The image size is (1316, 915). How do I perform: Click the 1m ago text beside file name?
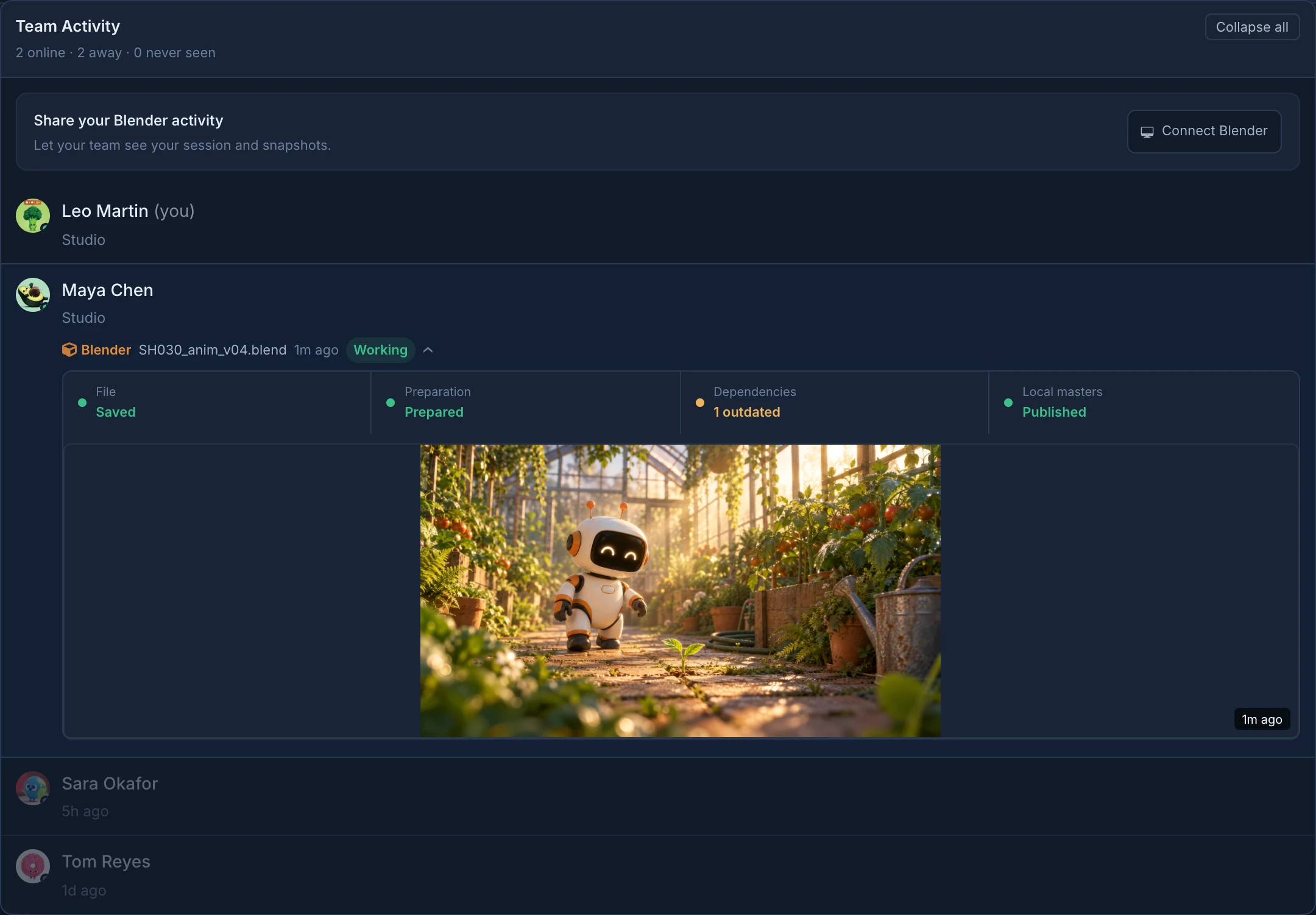[x=316, y=350]
